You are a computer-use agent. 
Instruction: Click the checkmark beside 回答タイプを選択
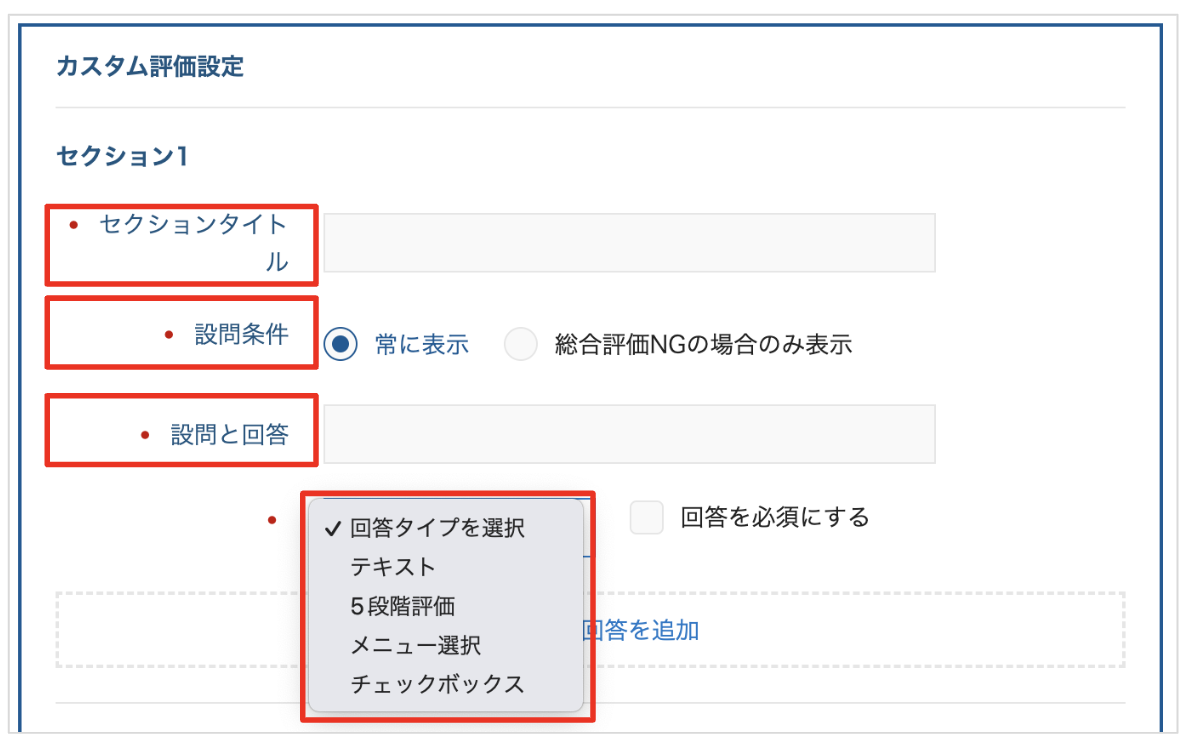[x=333, y=529]
